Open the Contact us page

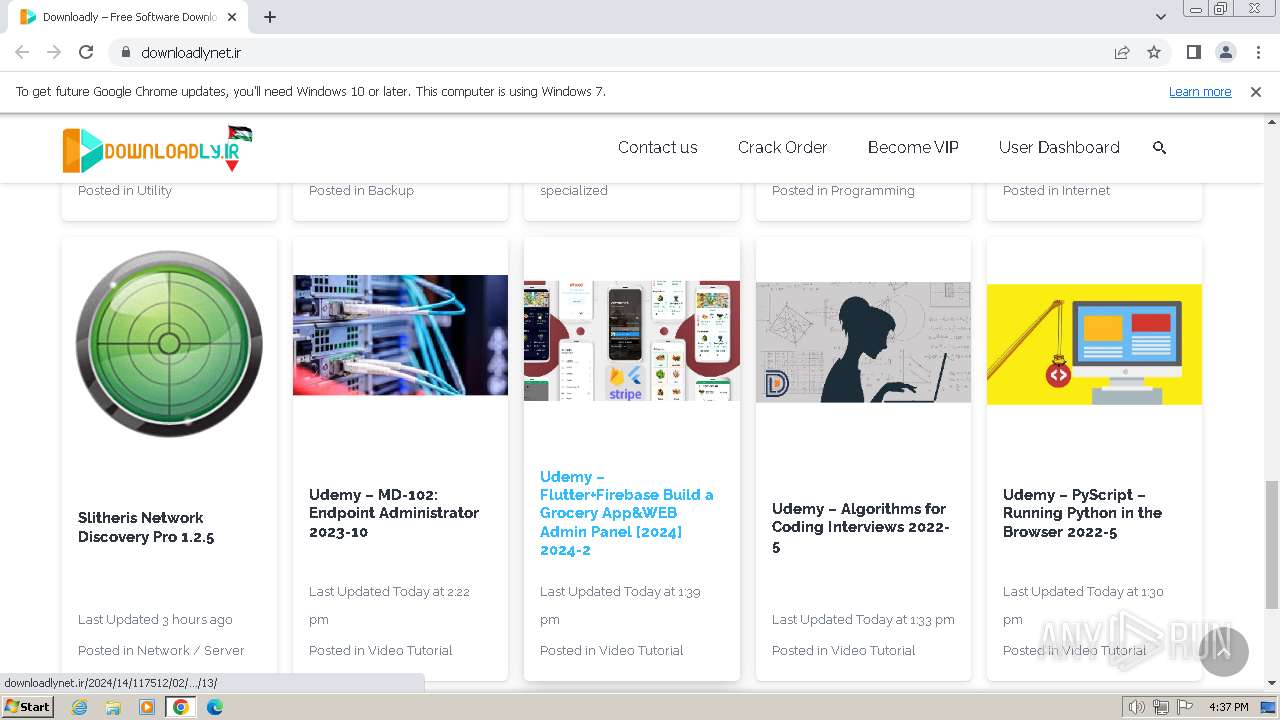(658, 147)
